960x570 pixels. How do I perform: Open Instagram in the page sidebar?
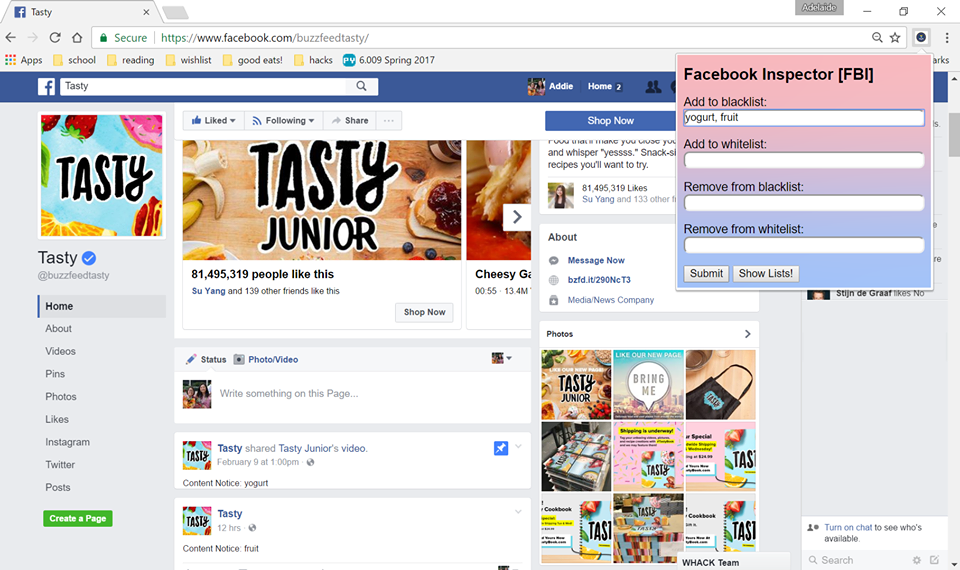click(x=67, y=442)
